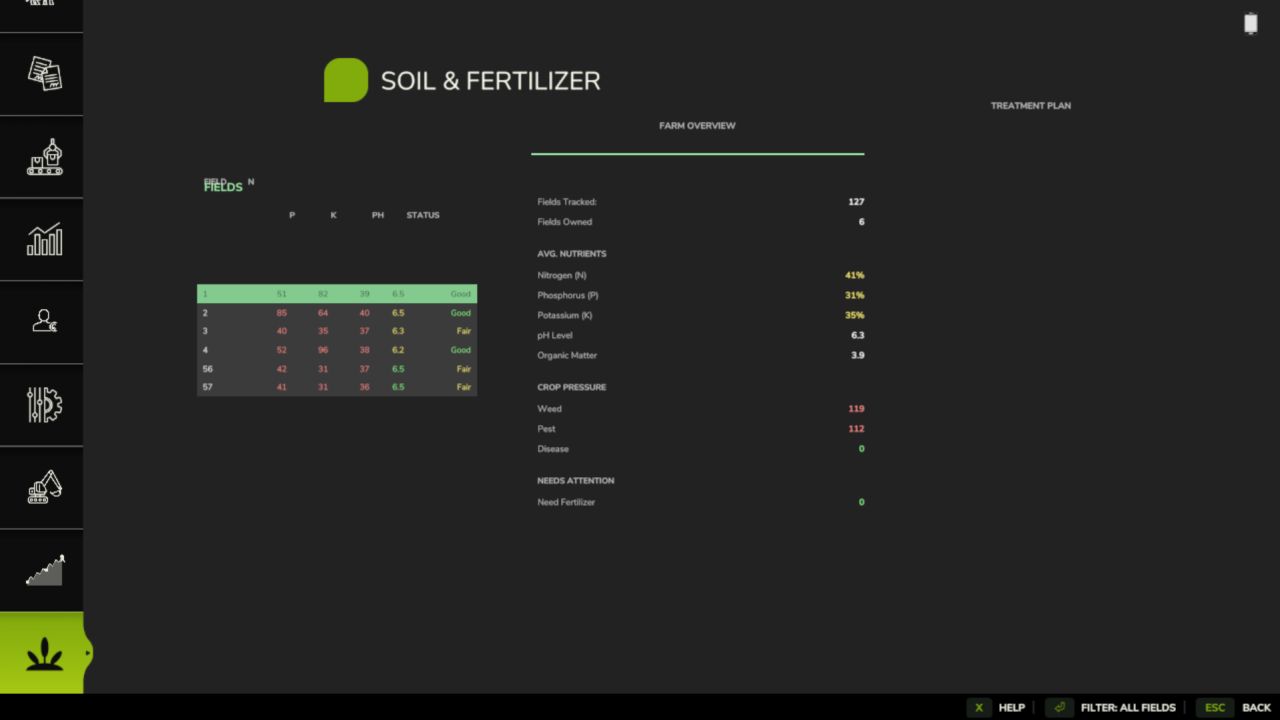
Task: Select field 2 in the fields table
Action: coord(336,312)
